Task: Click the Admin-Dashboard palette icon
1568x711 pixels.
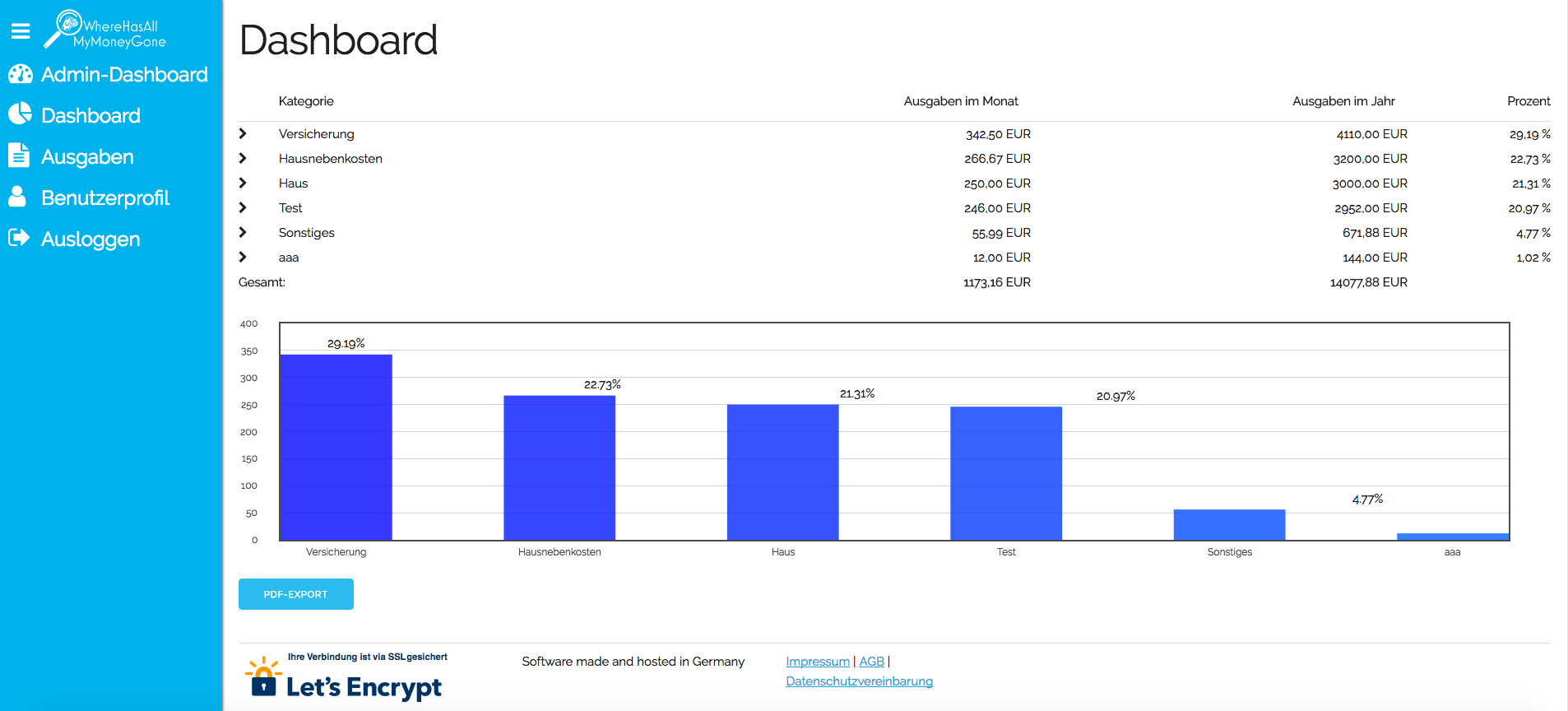Action: pos(20,75)
